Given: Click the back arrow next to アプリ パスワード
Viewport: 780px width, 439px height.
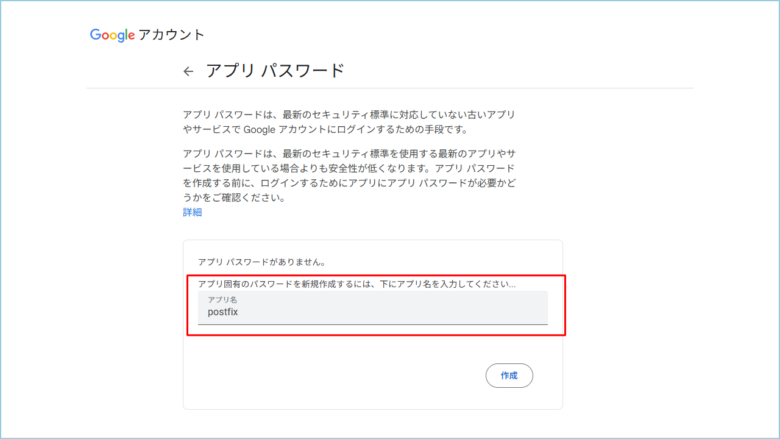Looking at the screenshot, I should point(188,72).
